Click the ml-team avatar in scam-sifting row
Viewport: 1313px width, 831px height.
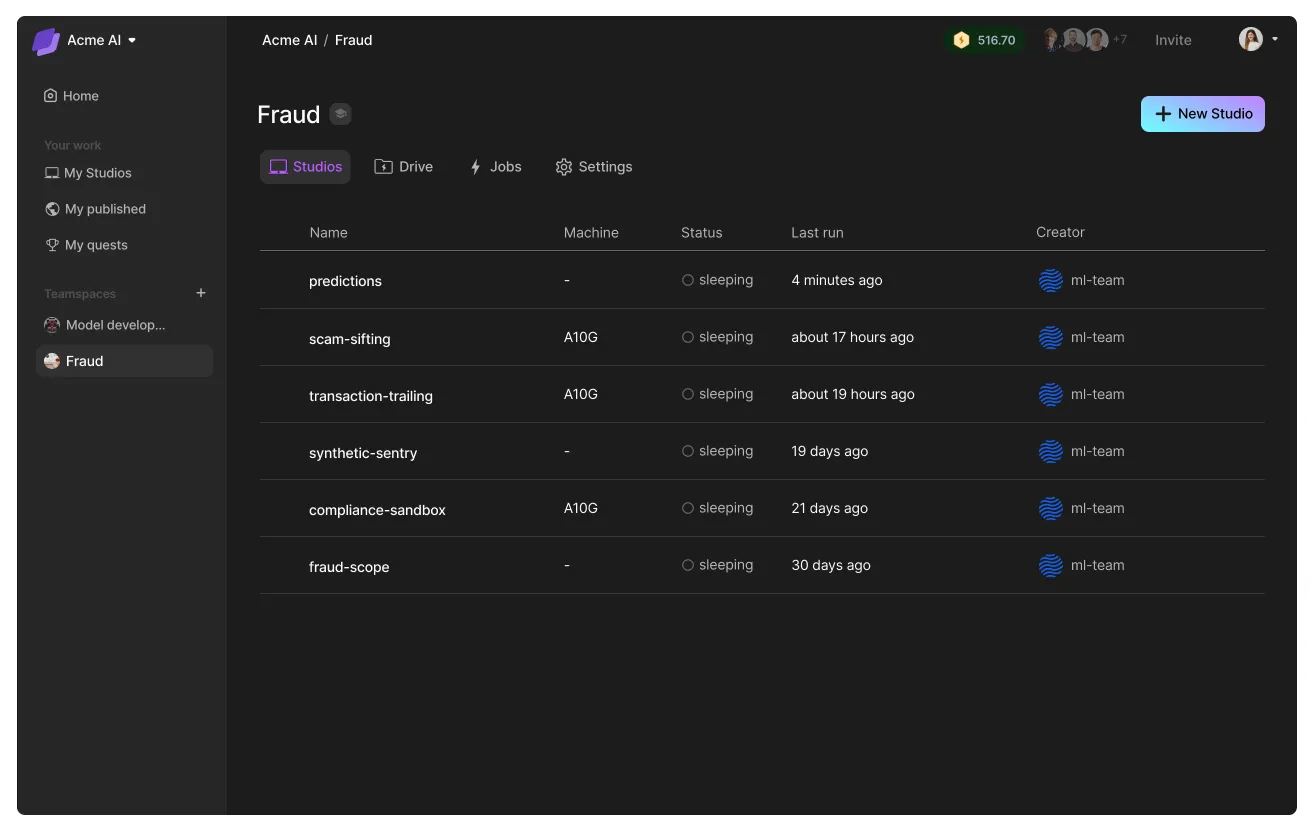tap(1050, 337)
